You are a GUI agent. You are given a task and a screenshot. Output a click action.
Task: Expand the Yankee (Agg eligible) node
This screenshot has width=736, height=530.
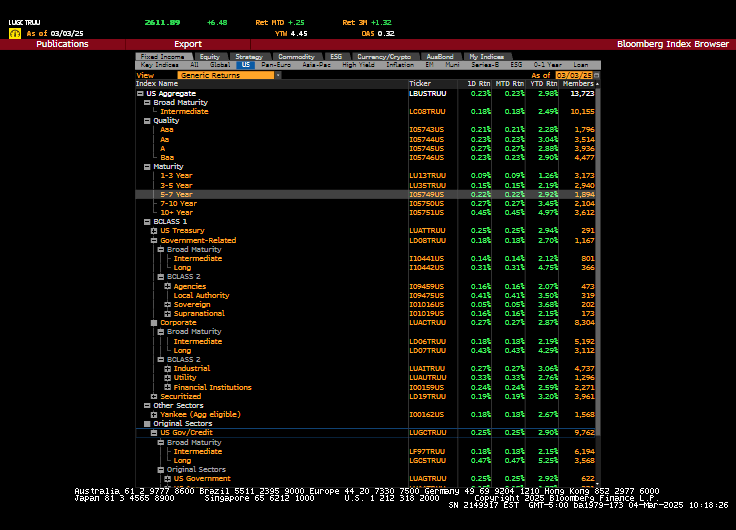pos(153,415)
